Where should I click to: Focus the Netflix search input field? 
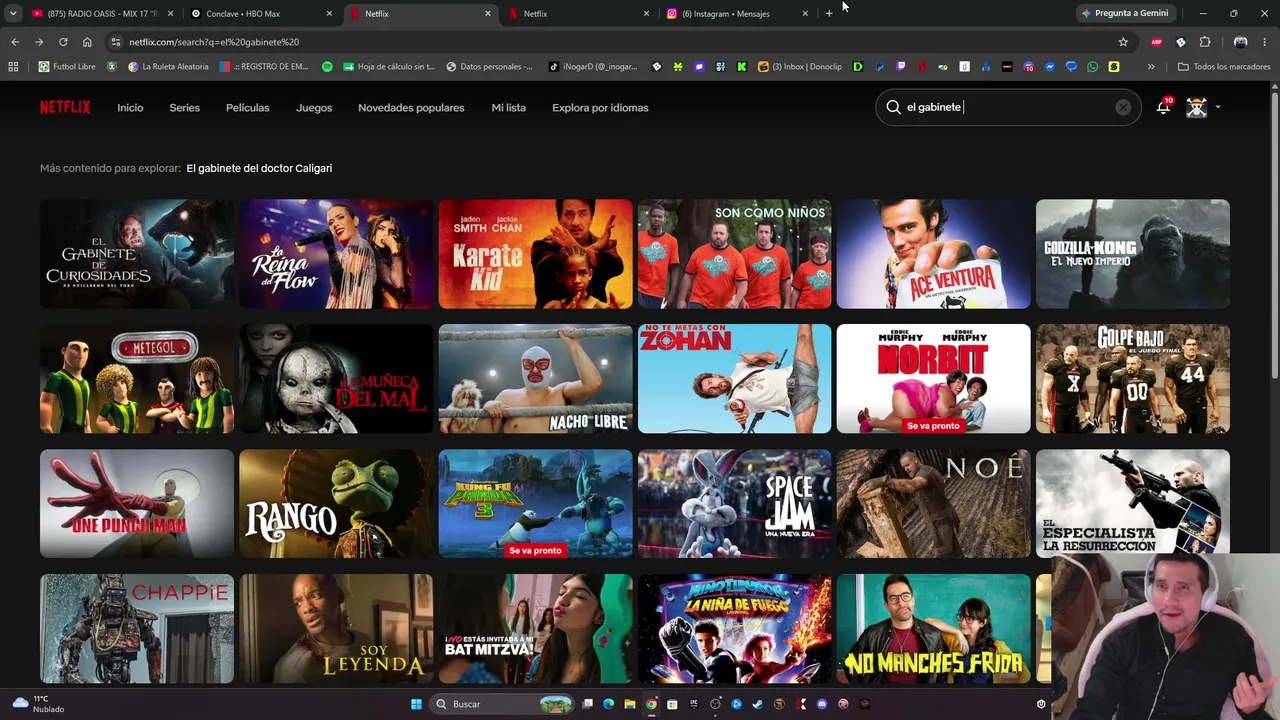1008,107
